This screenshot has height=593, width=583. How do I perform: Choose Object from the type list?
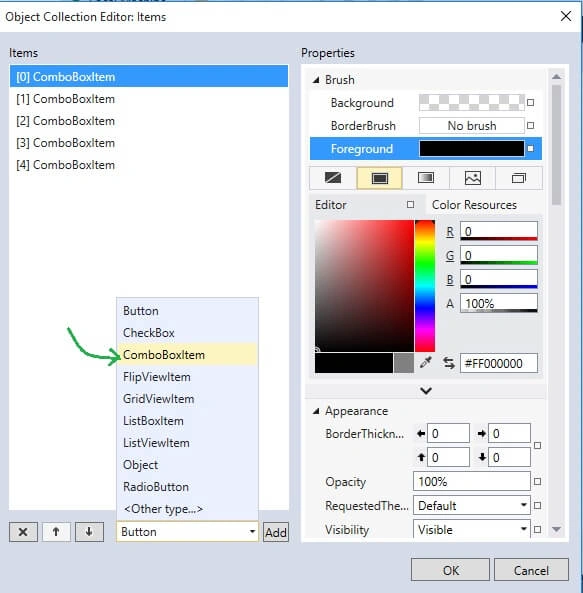coord(188,464)
